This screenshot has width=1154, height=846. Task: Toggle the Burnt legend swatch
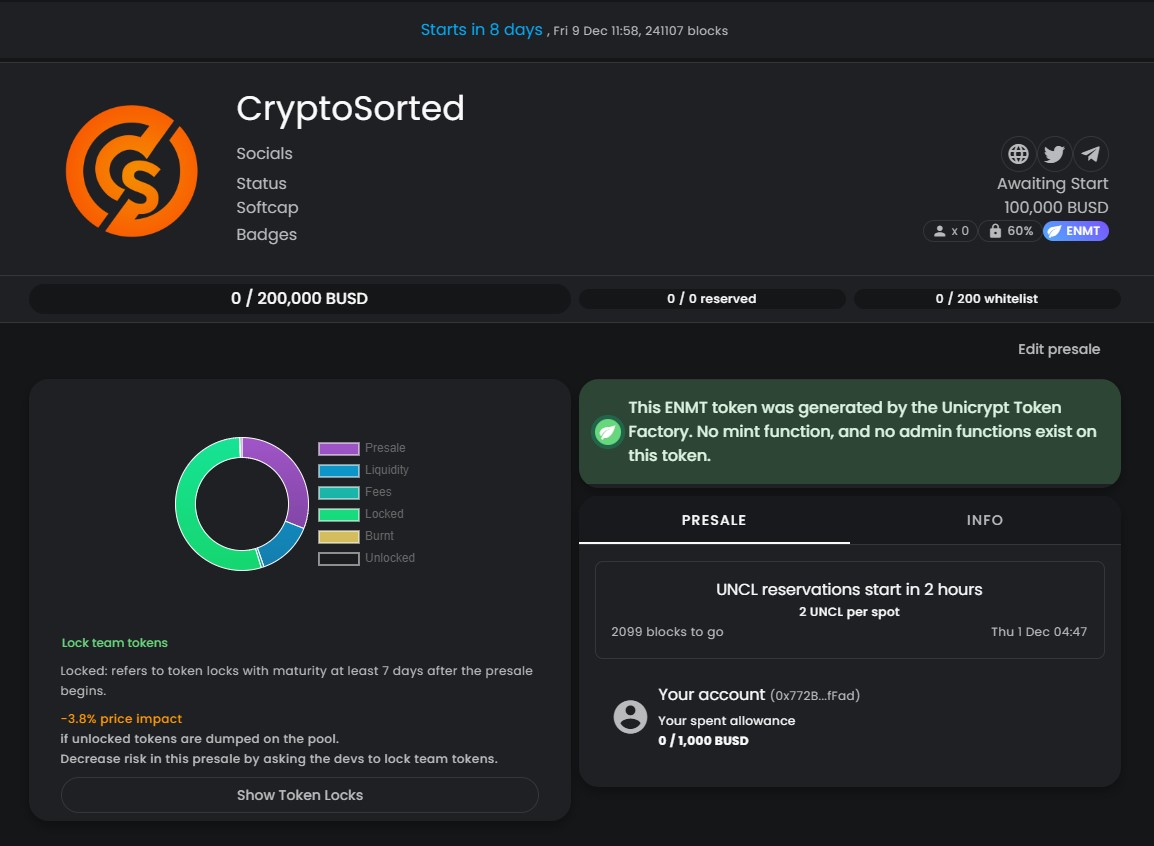pos(339,536)
